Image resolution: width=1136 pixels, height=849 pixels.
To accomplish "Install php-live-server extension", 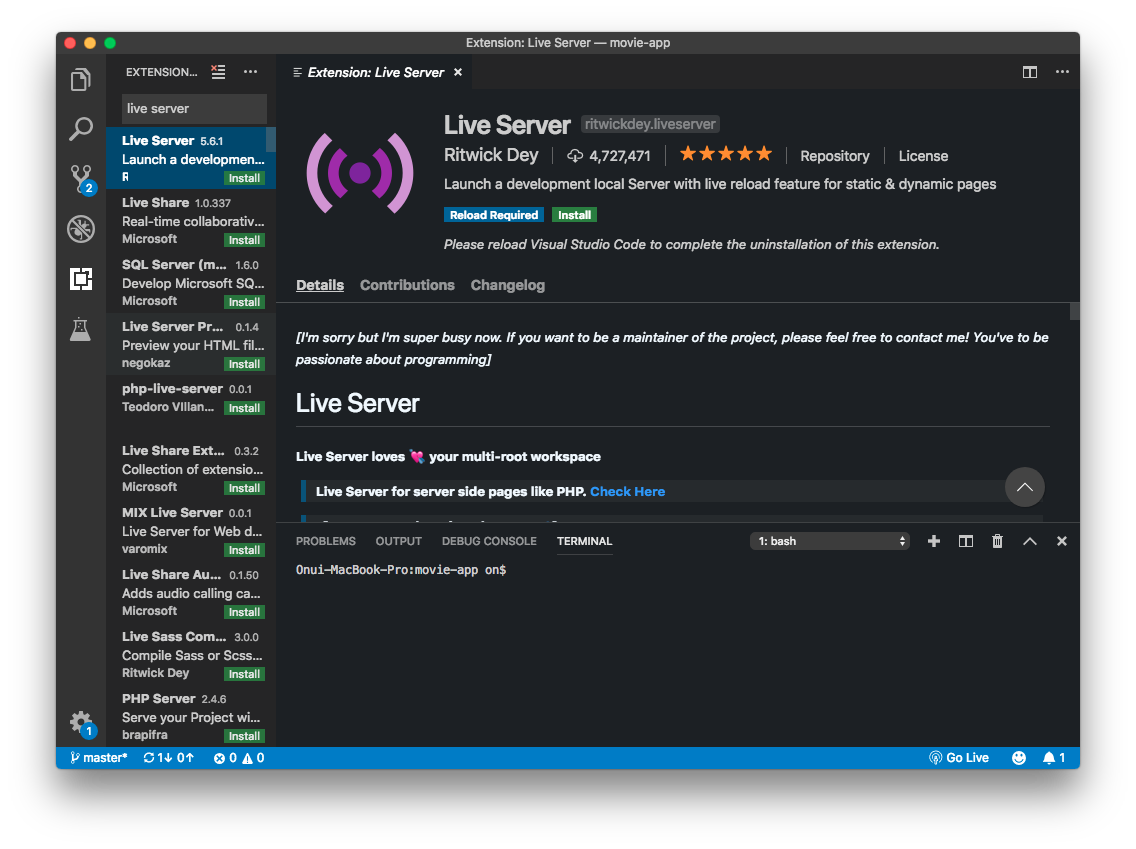I will pyautogui.click(x=244, y=409).
